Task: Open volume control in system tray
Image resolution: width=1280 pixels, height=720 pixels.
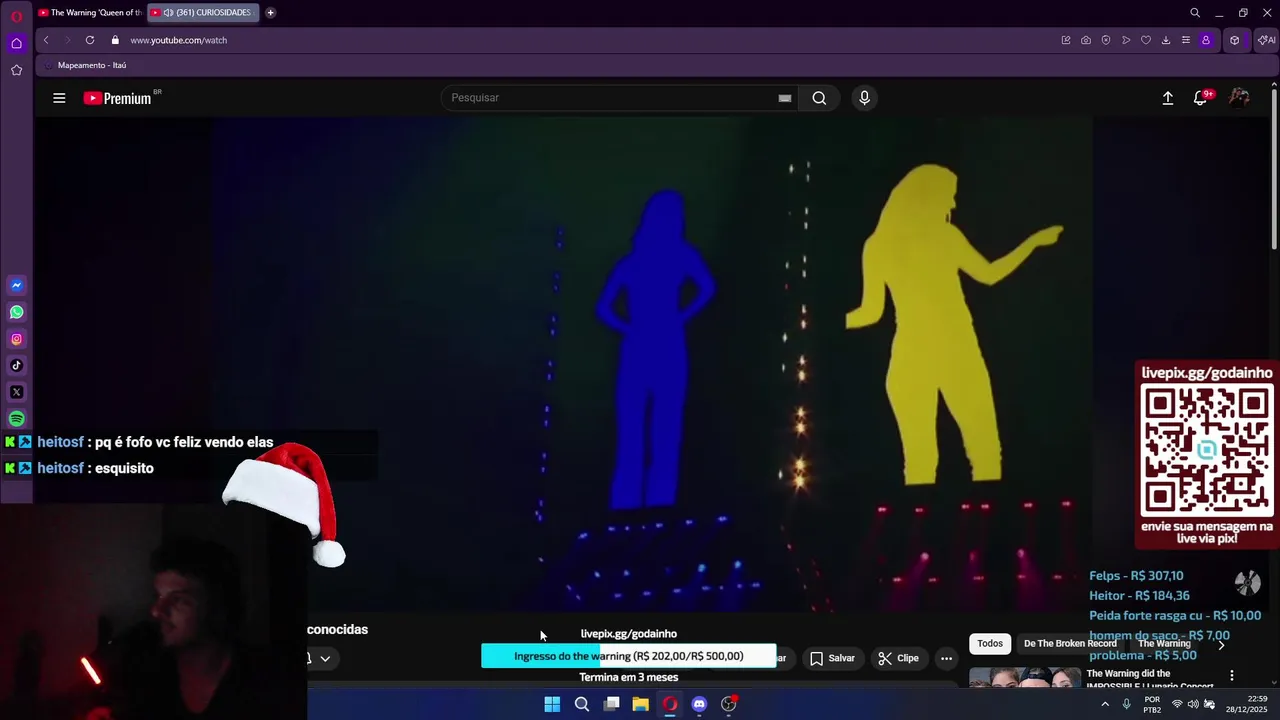Action: (1193, 704)
